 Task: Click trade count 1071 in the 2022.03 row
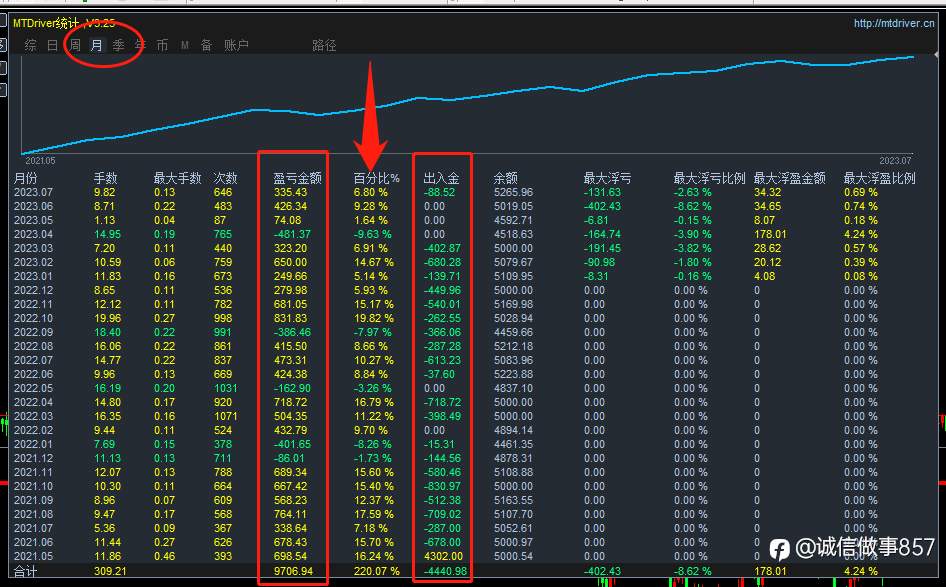coord(226,416)
